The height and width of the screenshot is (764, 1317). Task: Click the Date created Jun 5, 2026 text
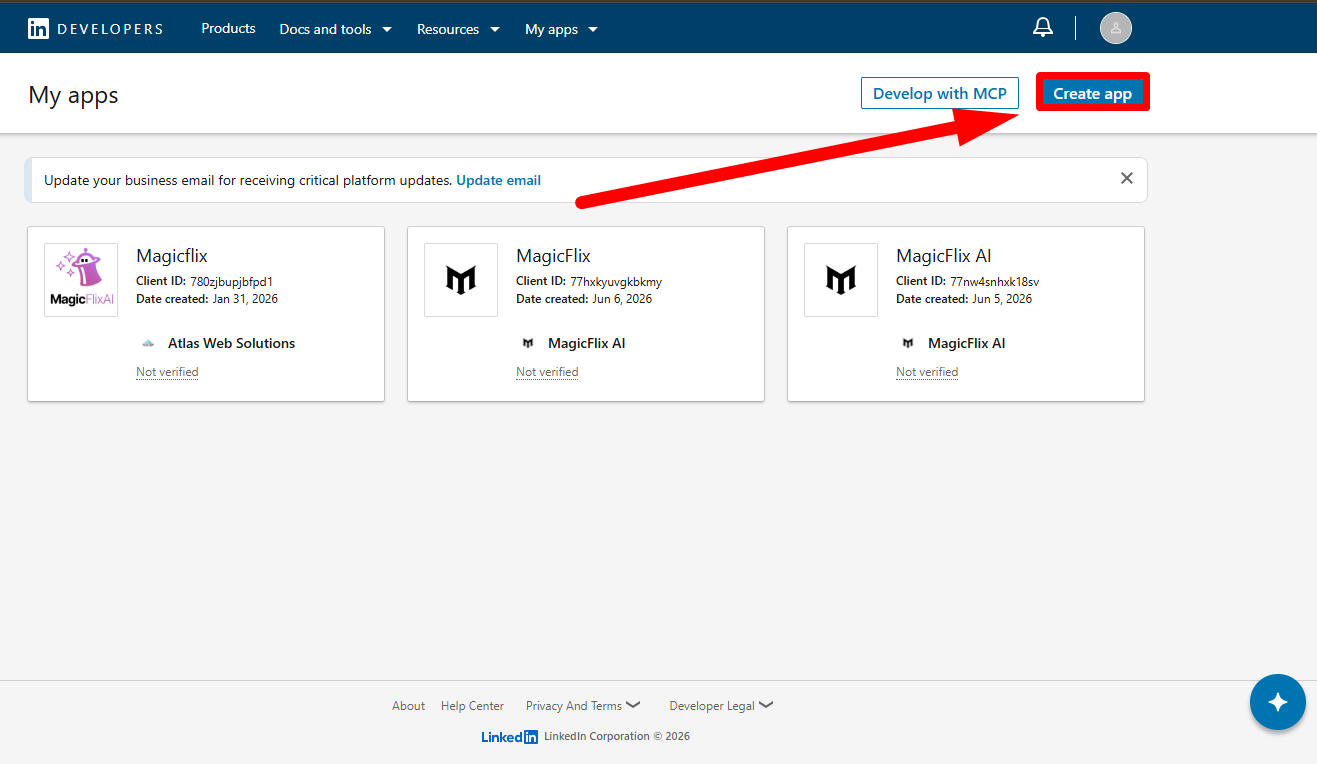(964, 299)
